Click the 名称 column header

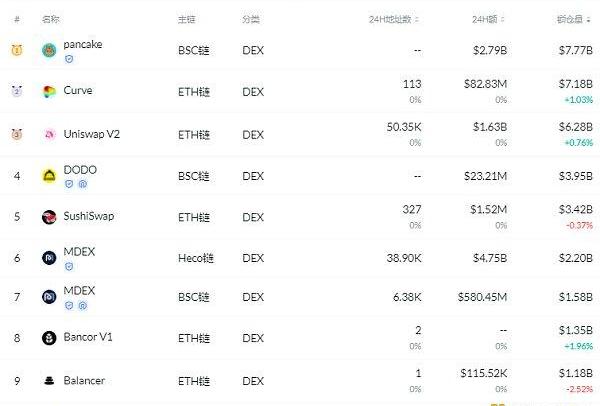point(50,19)
